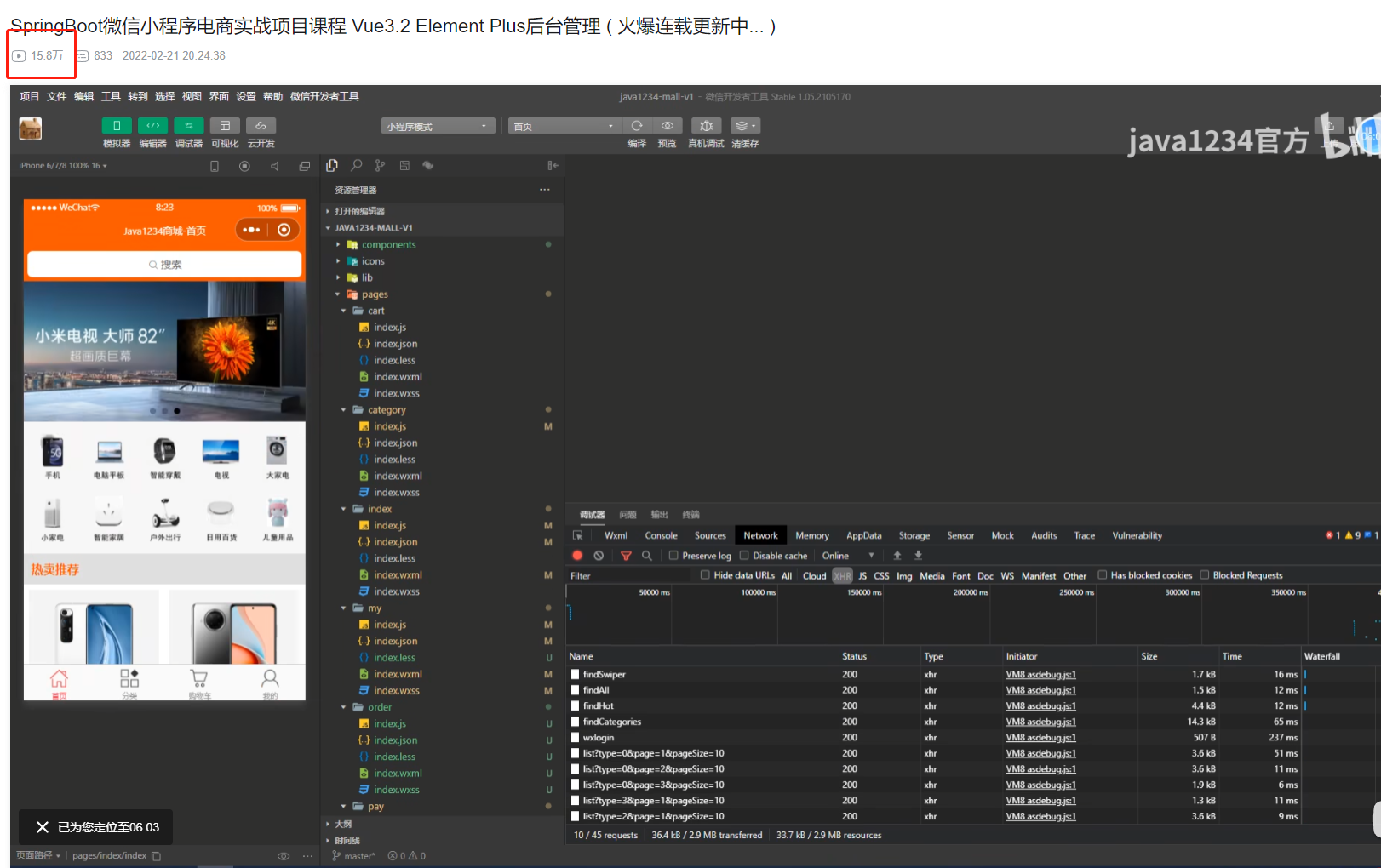Image resolution: width=1381 pixels, height=868 pixels.
Task: Open the 设置 menu in menu bar
Action: (246, 96)
